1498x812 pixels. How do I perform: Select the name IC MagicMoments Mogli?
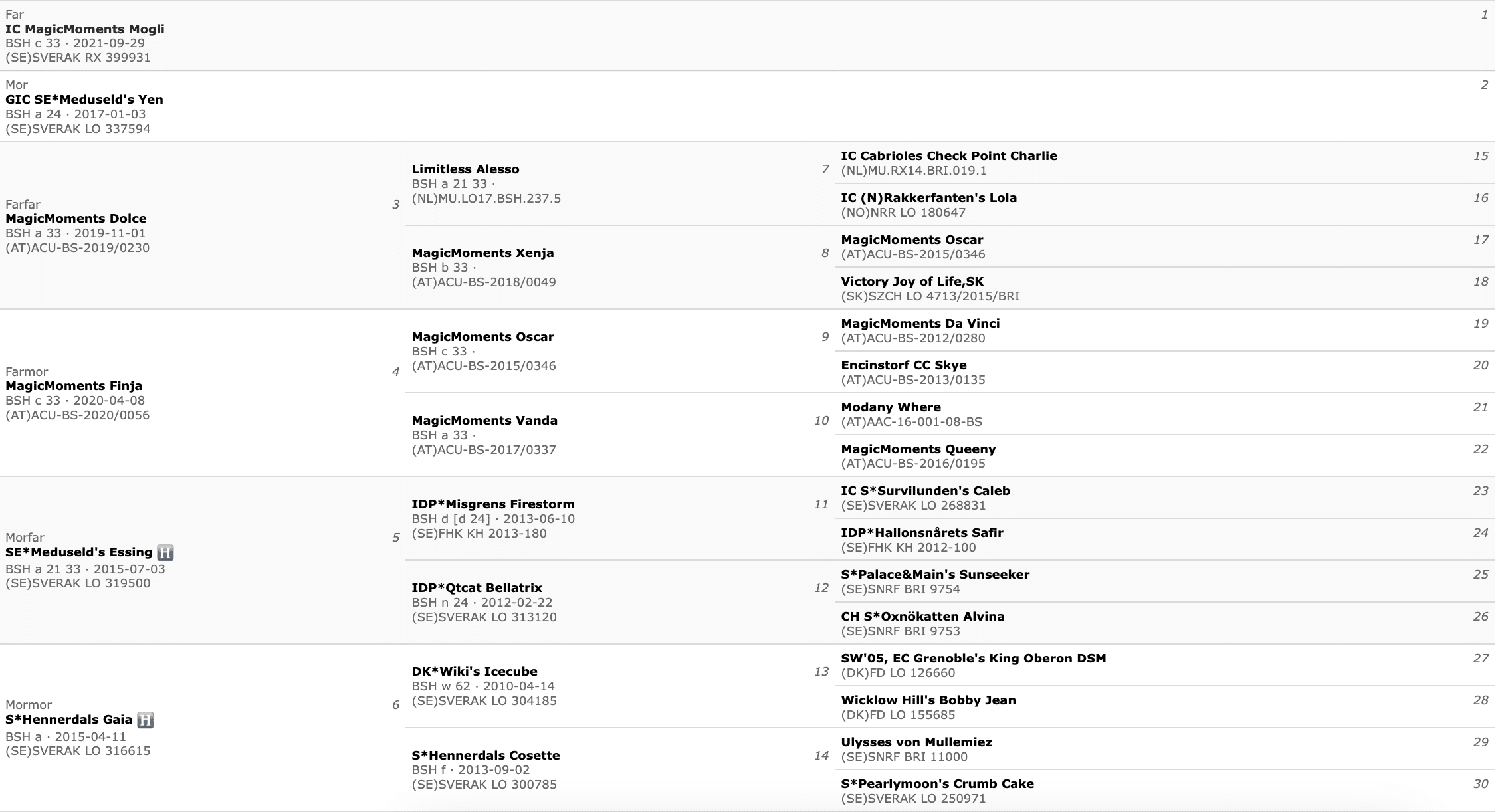point(85,29)
